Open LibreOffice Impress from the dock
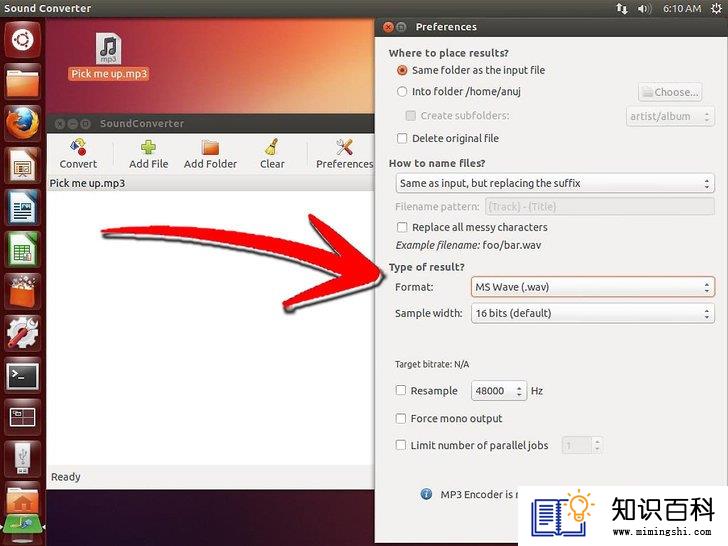 (22, 166)
